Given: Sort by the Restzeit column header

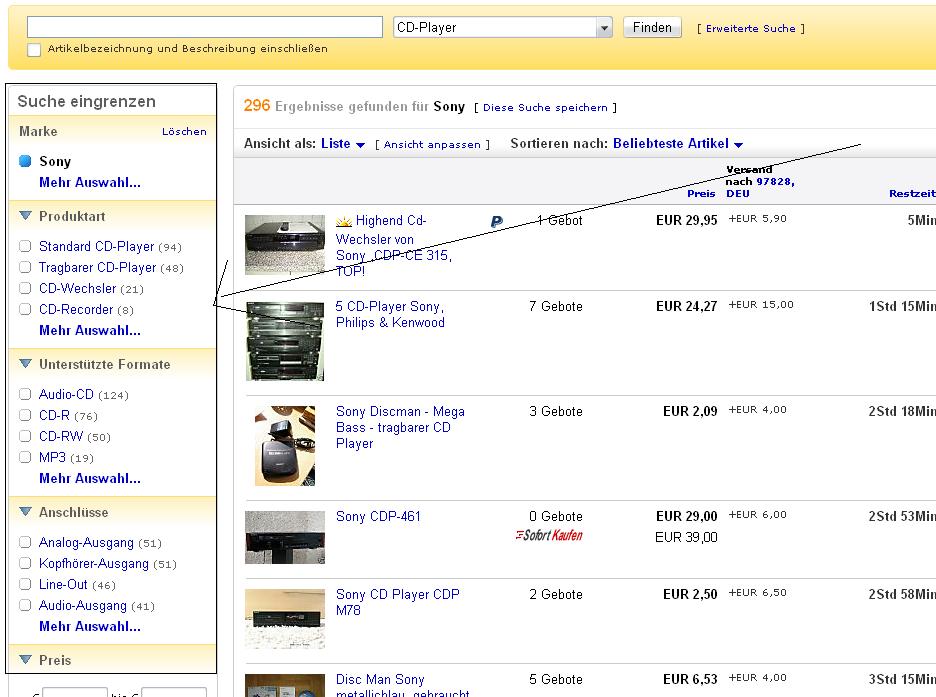Looking at the screenshot, I should (912, 193).
